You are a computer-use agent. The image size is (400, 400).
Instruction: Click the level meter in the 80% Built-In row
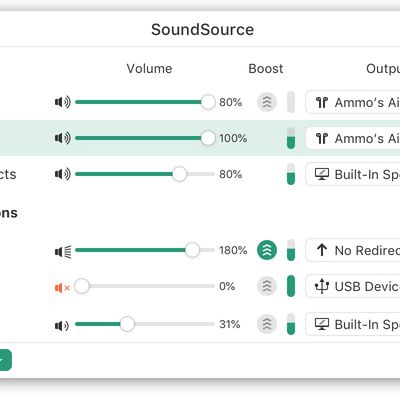click(x=291, y=174)
